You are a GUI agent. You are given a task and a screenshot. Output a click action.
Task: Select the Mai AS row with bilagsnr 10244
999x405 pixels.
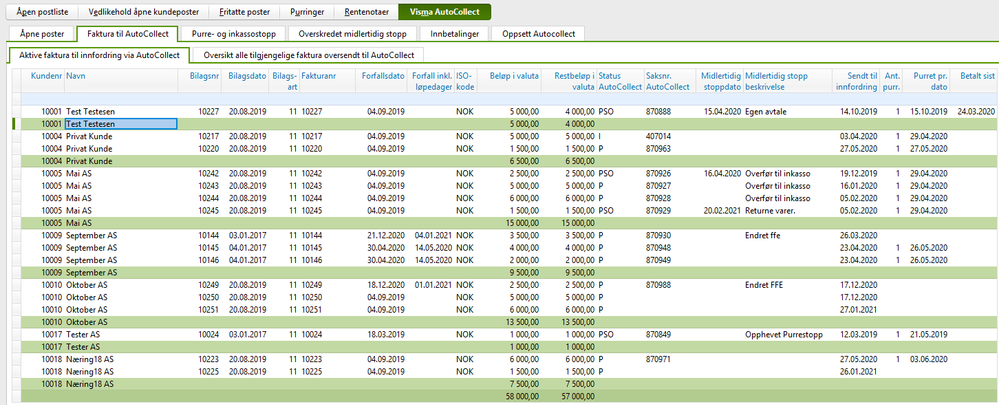coord(510,198)
